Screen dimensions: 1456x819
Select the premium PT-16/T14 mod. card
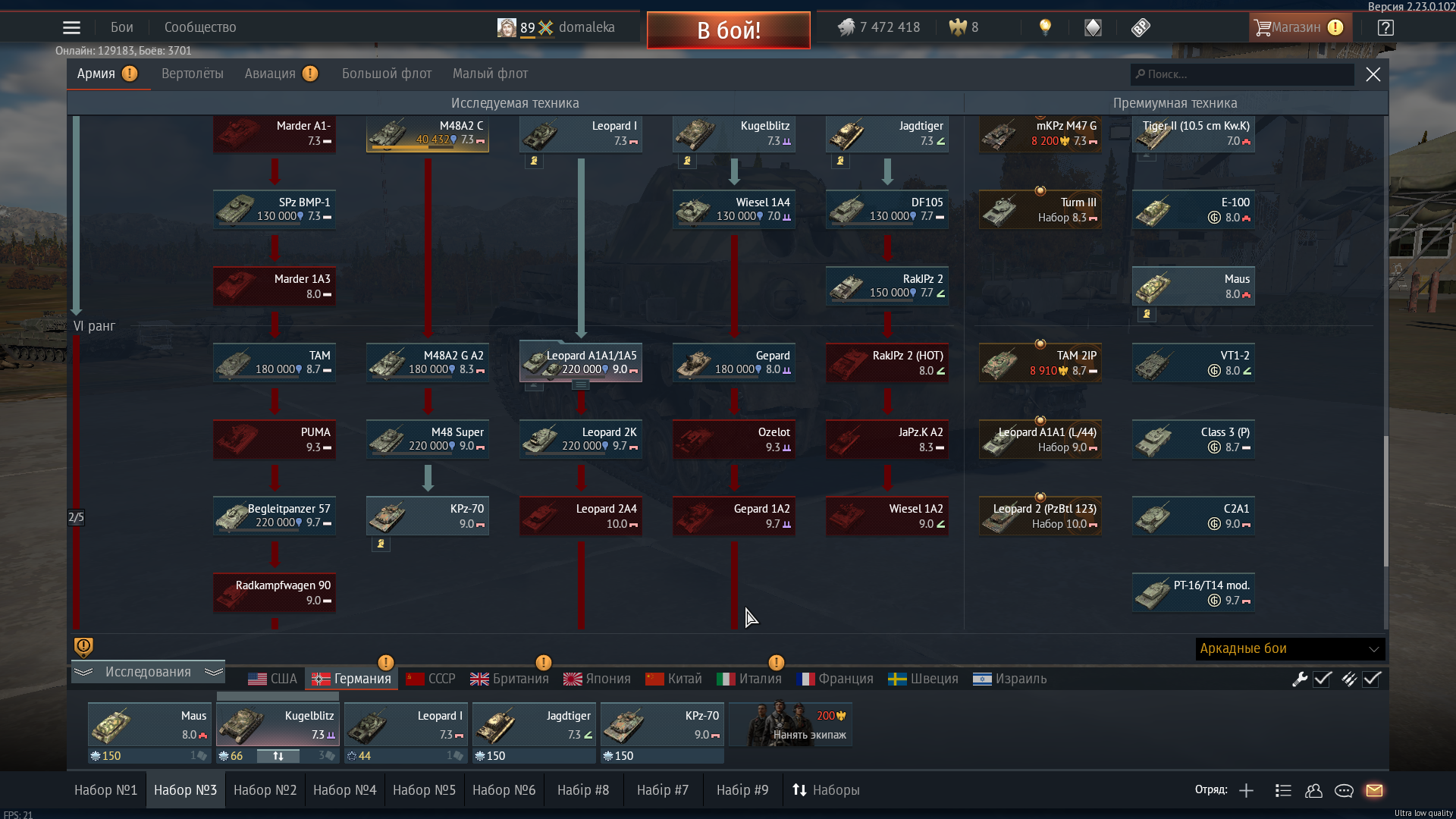click(x=1194, y=591)
